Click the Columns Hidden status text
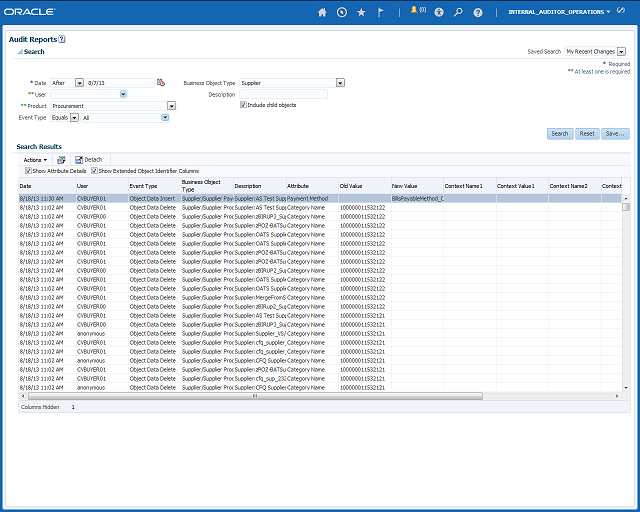Screen dimensions: 640x512 [40, 407]
